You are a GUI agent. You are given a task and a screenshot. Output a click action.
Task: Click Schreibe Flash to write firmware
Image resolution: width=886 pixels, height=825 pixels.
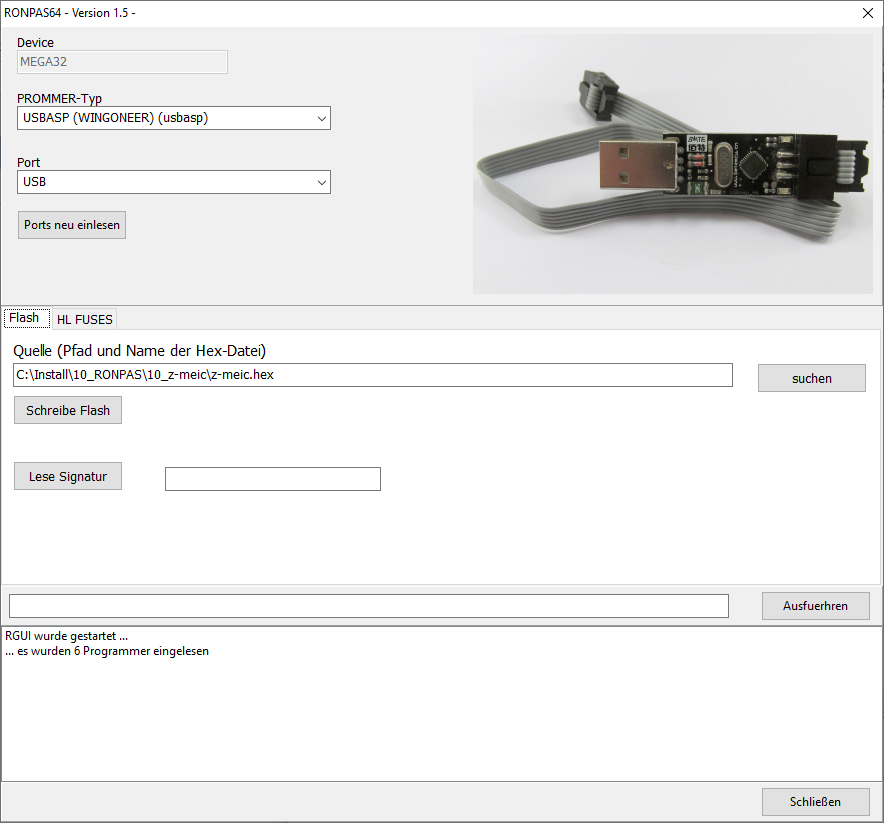point(68,410)
